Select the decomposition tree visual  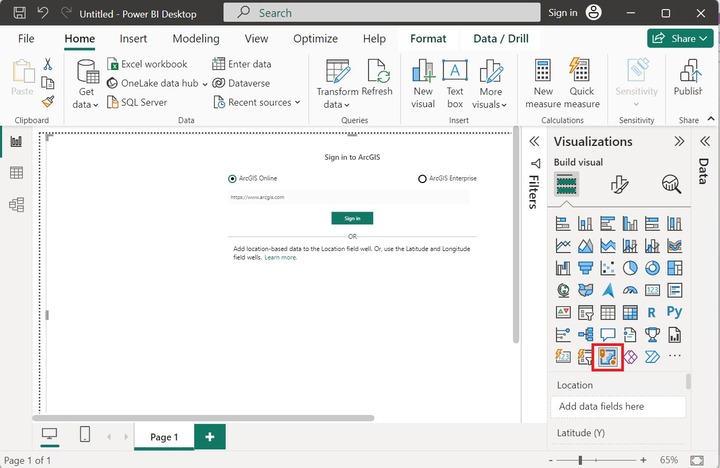585,335
